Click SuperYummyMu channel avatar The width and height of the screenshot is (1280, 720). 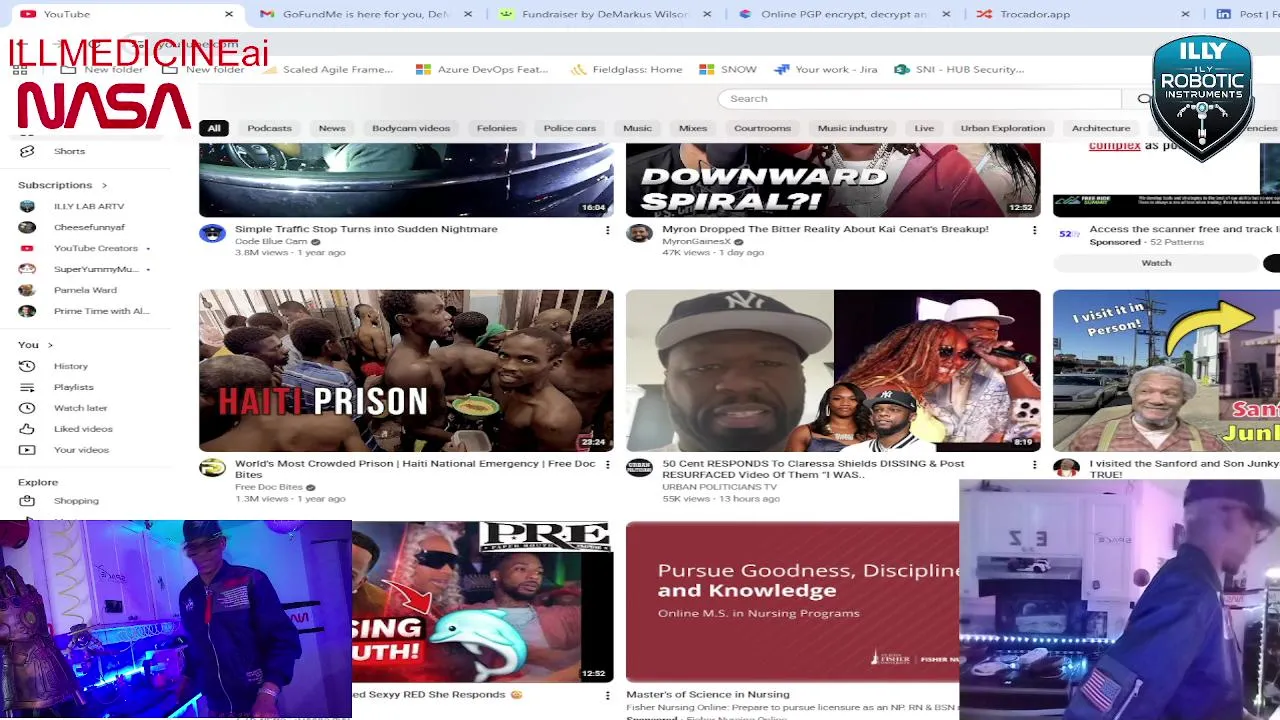click(x=27, y=269)
